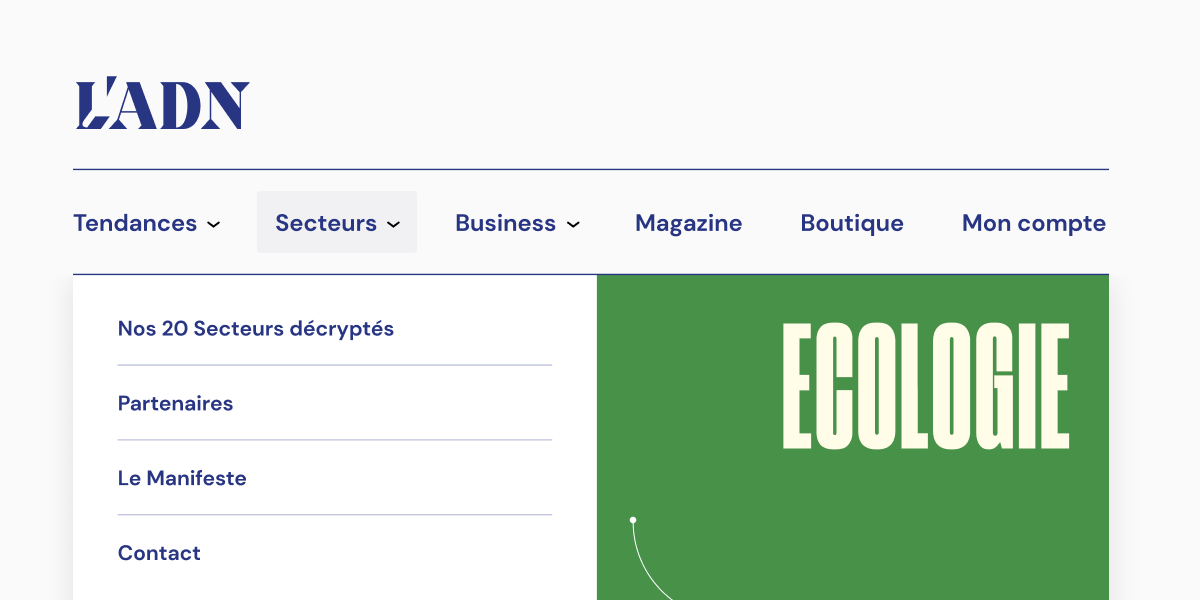Select Contact in the dropdown list
Viewport: 1200px width, 600px height.
[x=159, y=553]
